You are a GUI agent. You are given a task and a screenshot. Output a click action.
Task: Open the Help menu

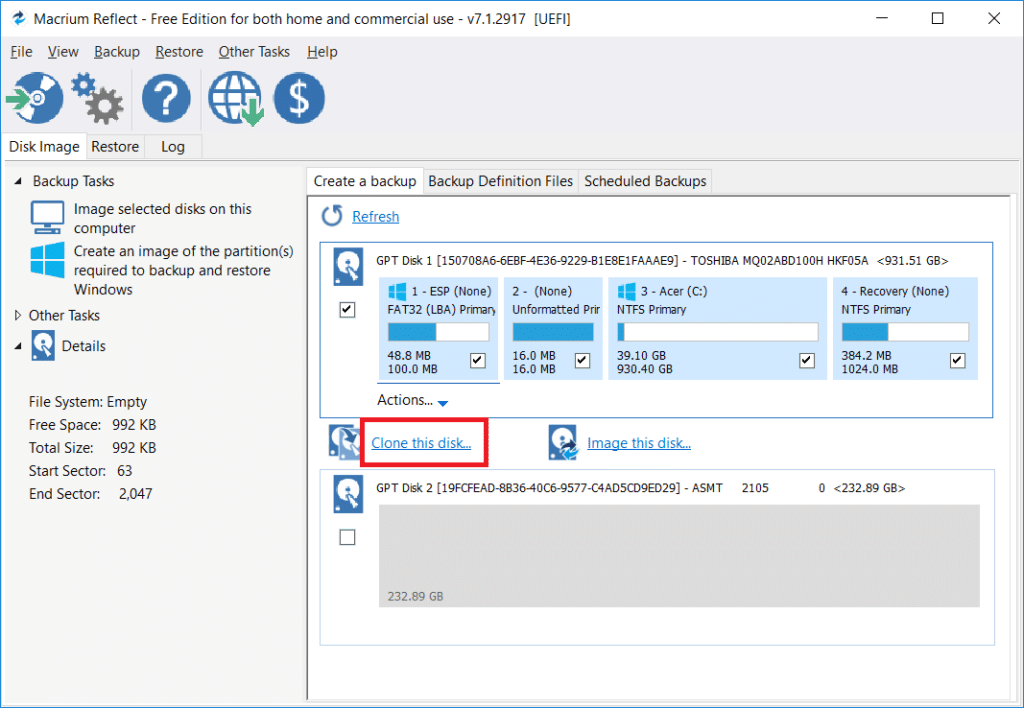click(x=322, y=52)
